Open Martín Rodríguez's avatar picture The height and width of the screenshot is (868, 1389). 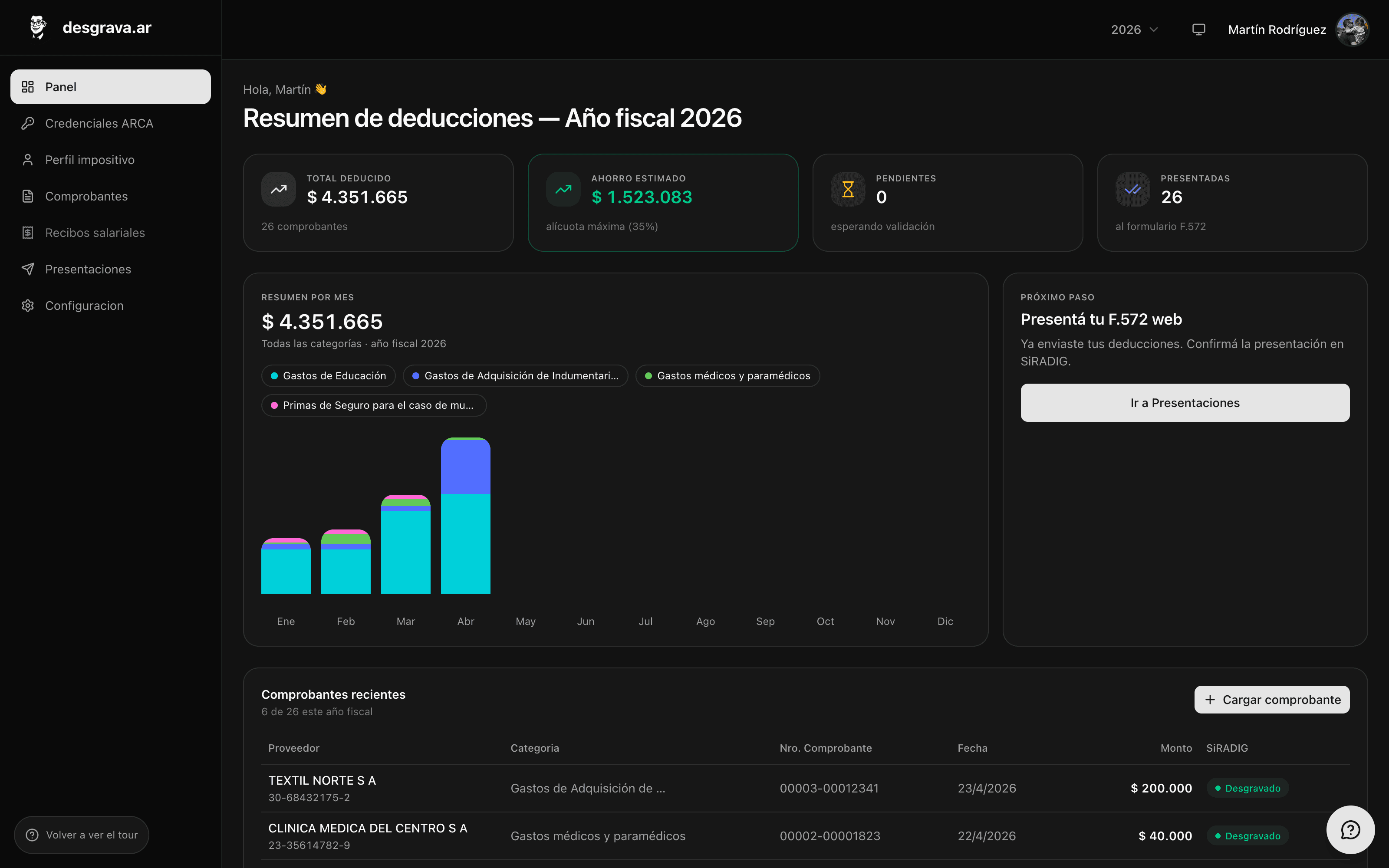coord(1352,29)
